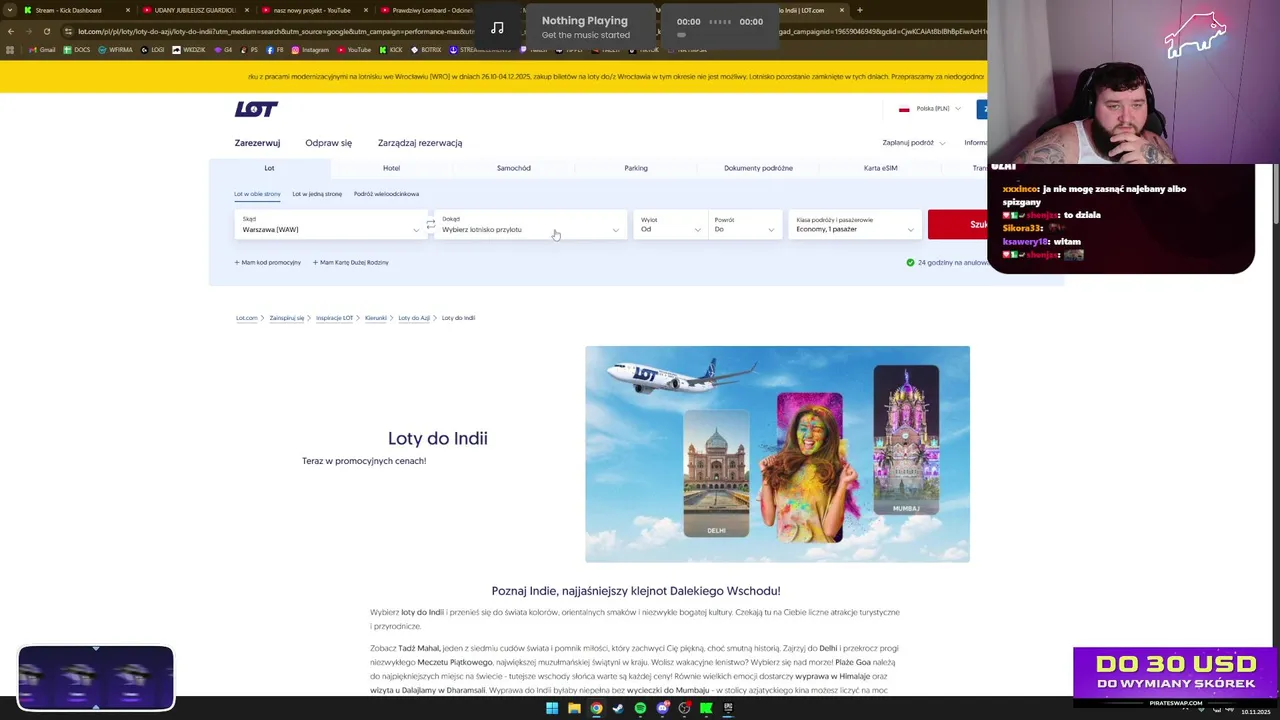The image size is (1280, 720).
Task: Open 'Zarządzaj rezerwacją' navigation item
Action: pos(420,143)
